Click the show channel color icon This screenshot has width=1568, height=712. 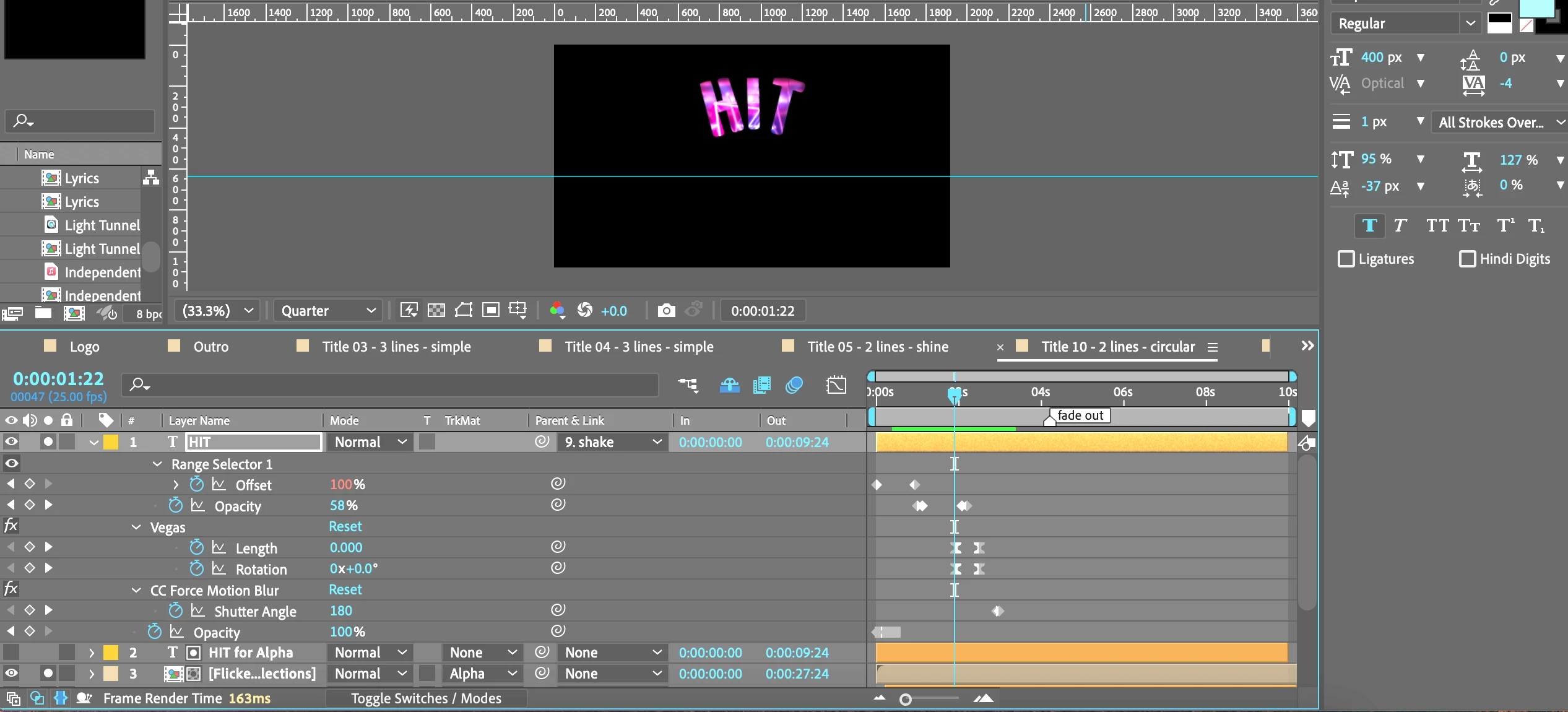(557, 310)
